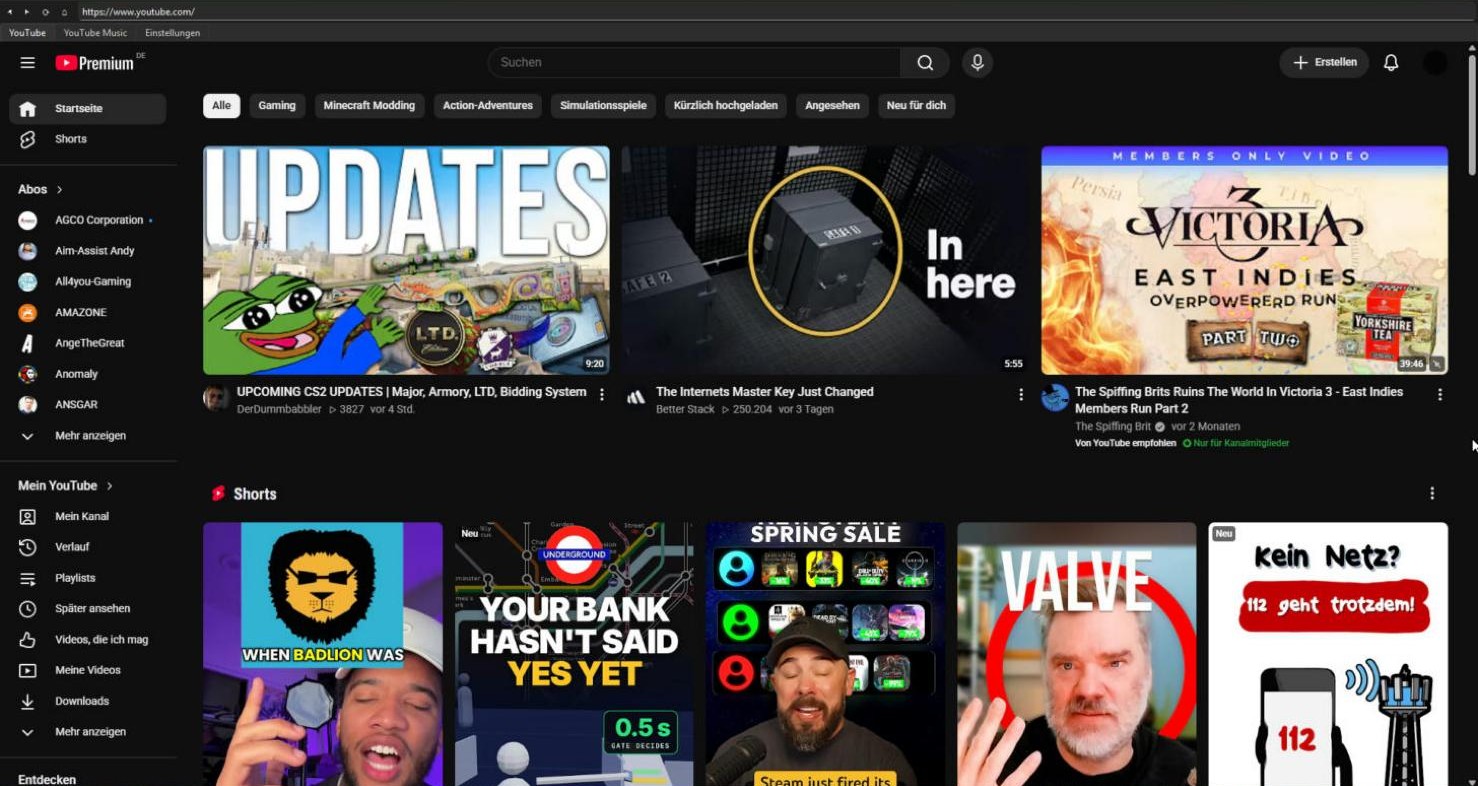Screen dimensions: 1478x786
Task: Open AGCO Corporation channel subscription
Action: 88,220
